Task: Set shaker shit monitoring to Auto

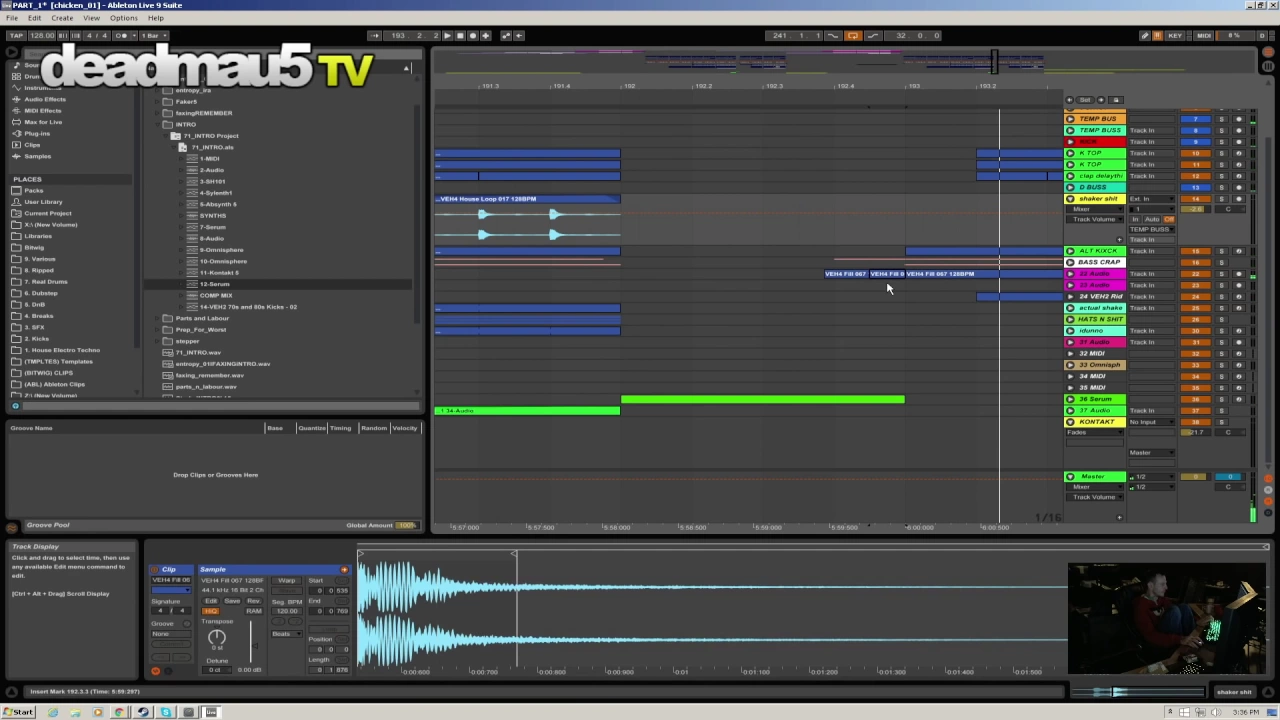Action: pos(1152,219)
